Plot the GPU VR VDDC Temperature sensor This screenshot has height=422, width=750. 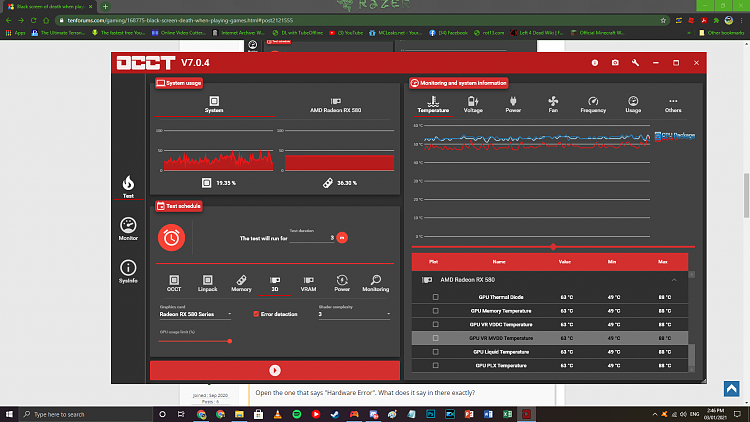[435, 324]
